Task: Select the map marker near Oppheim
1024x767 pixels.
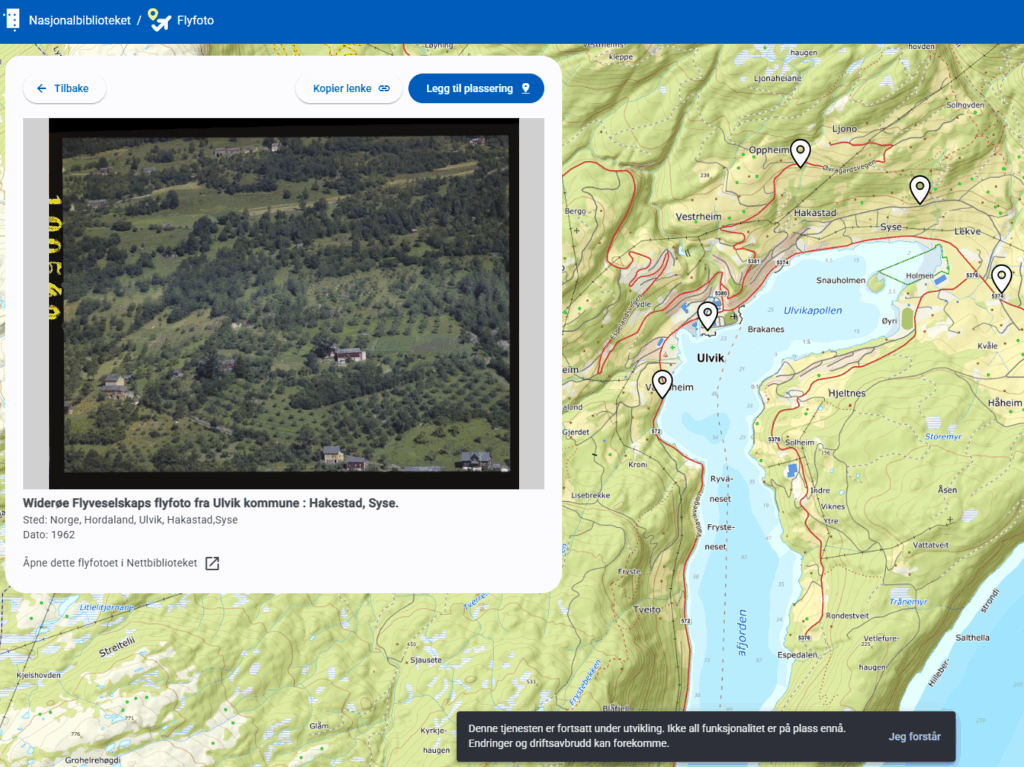Action: [800, 152]
